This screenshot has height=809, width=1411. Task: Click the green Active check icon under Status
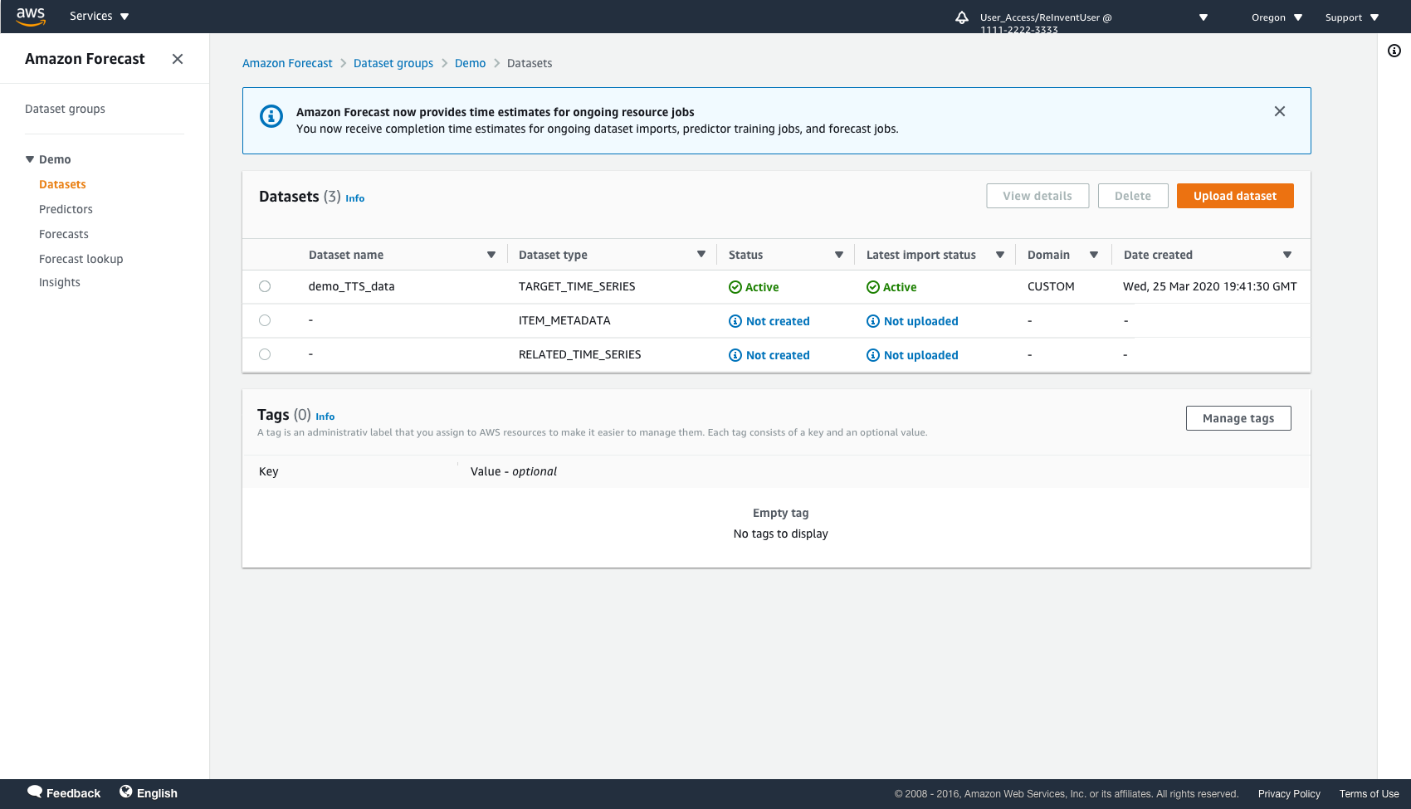coord(735,287)
